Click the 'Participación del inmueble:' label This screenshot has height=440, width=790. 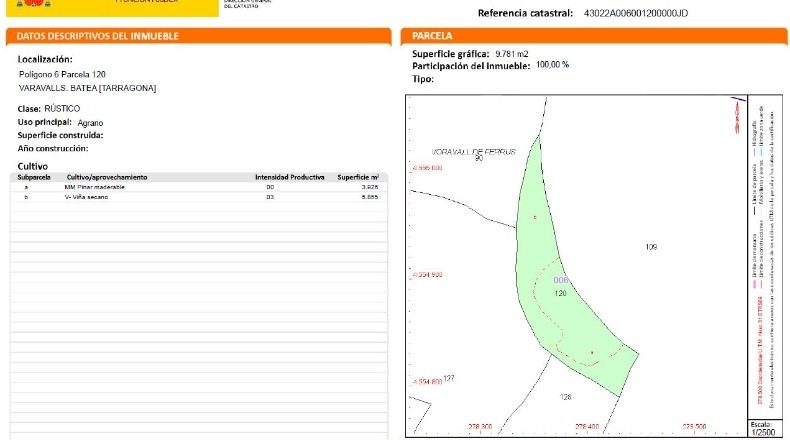471,66
